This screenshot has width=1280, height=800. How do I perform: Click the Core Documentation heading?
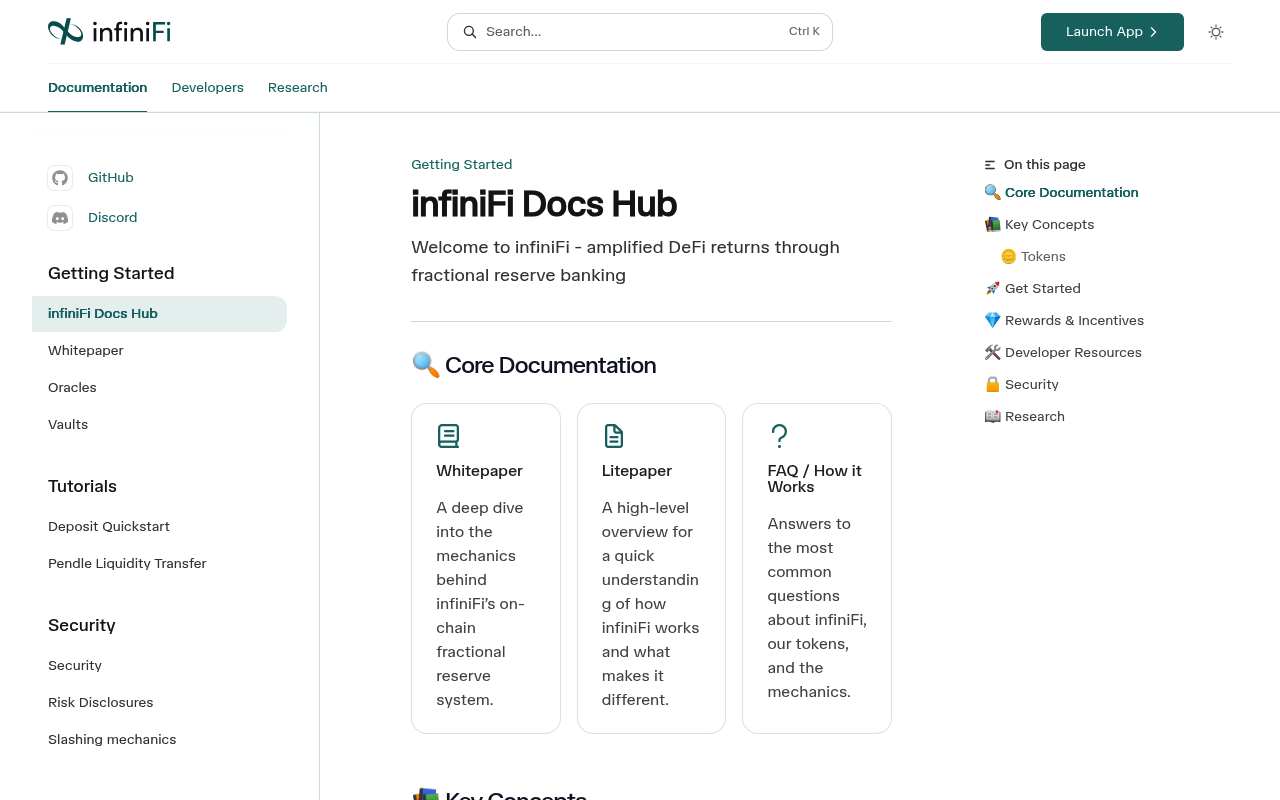(x=534, y=366)
